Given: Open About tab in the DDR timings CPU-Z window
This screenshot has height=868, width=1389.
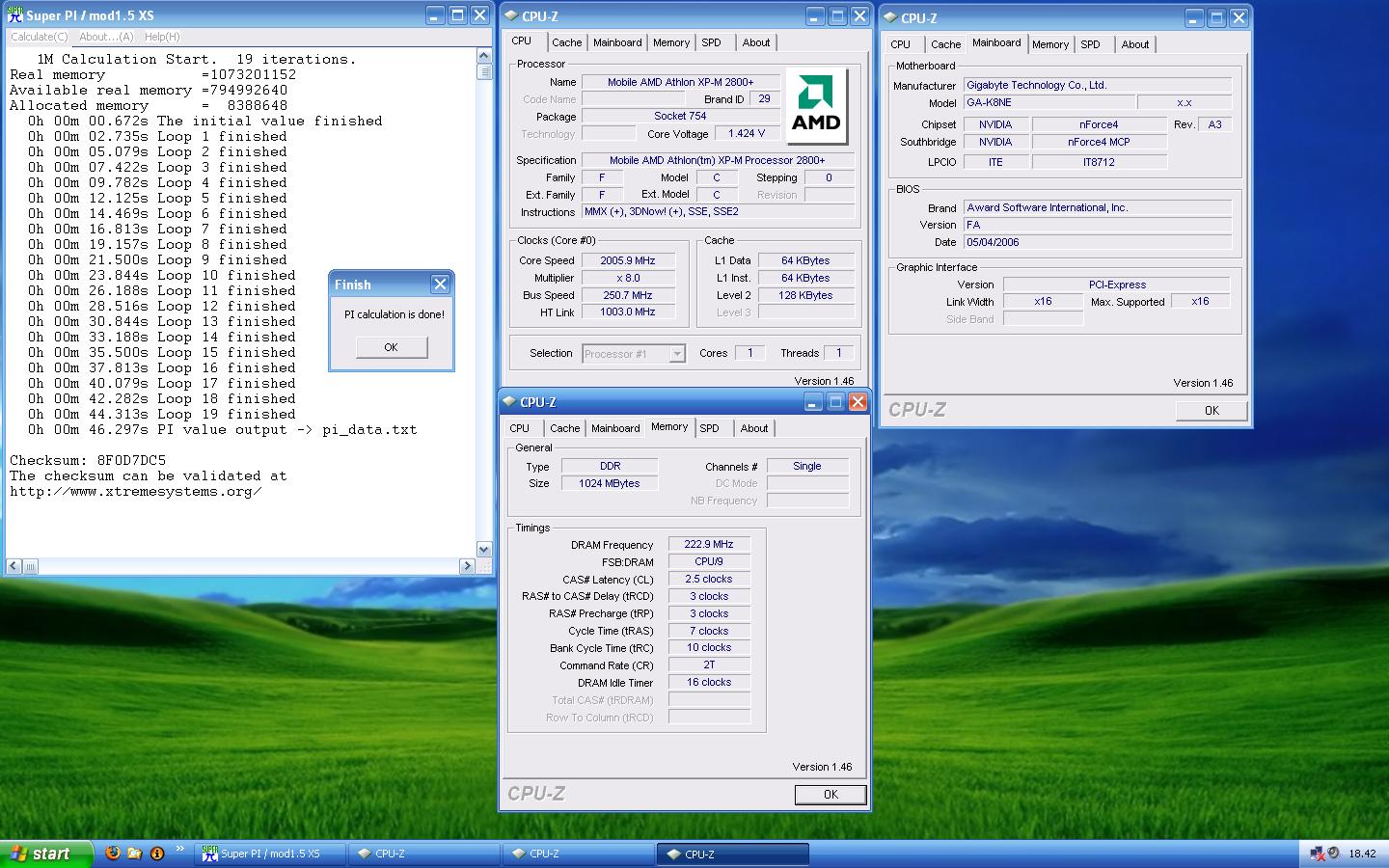Looking at the screenshot, I should coord(754,428).
